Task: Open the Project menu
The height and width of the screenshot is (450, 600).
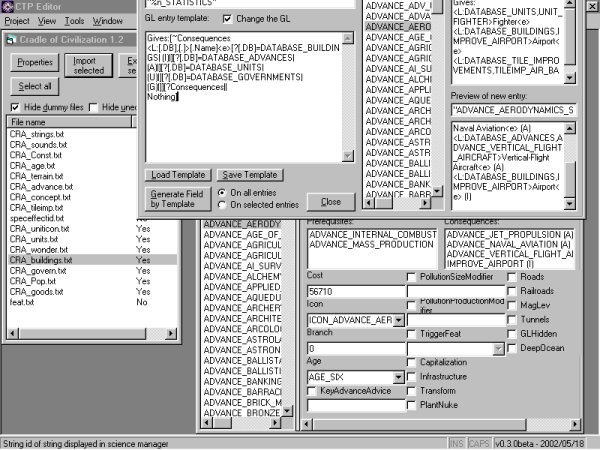Action: click(17, 20)
